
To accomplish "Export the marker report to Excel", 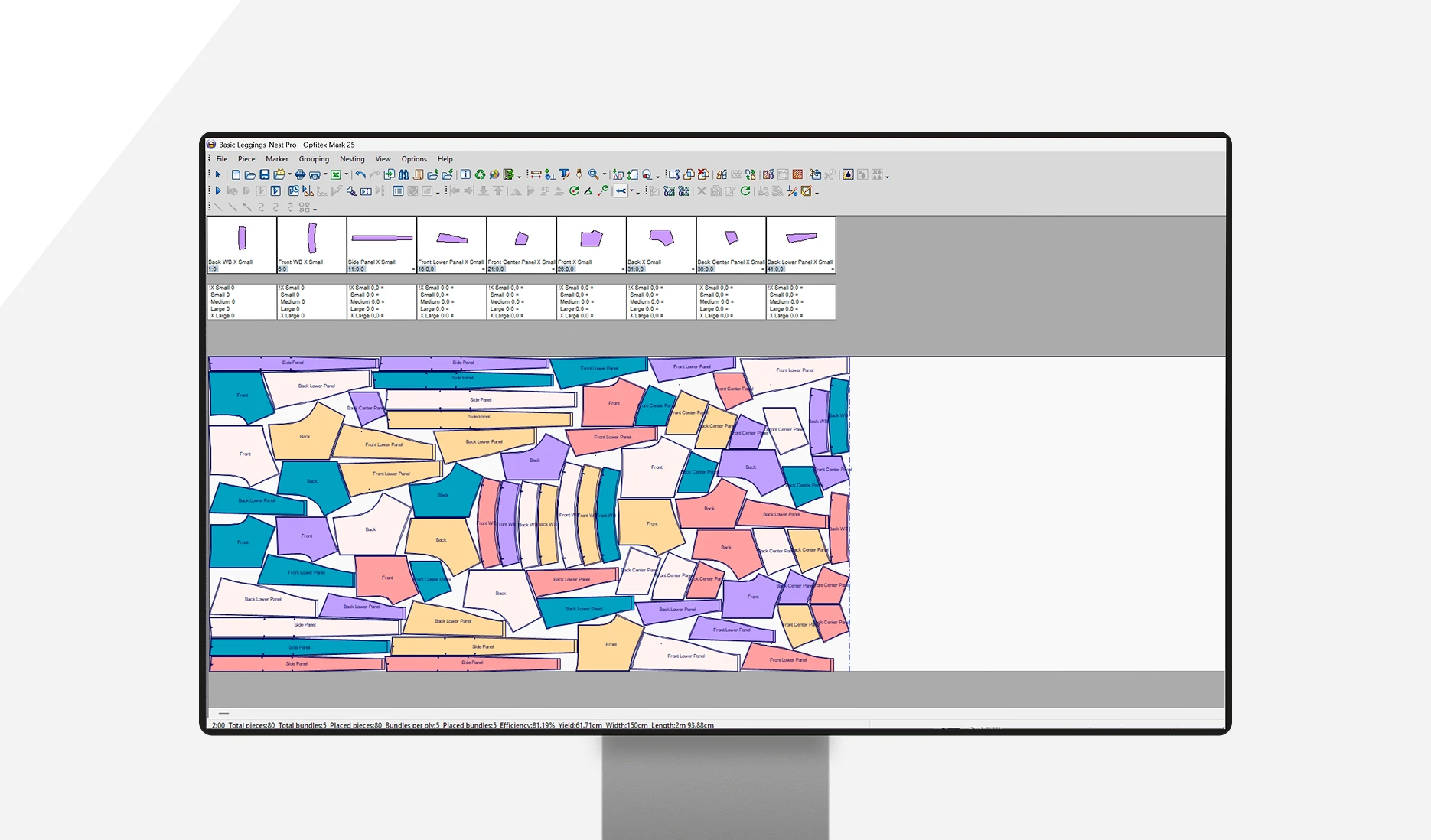I will point(337,174).
